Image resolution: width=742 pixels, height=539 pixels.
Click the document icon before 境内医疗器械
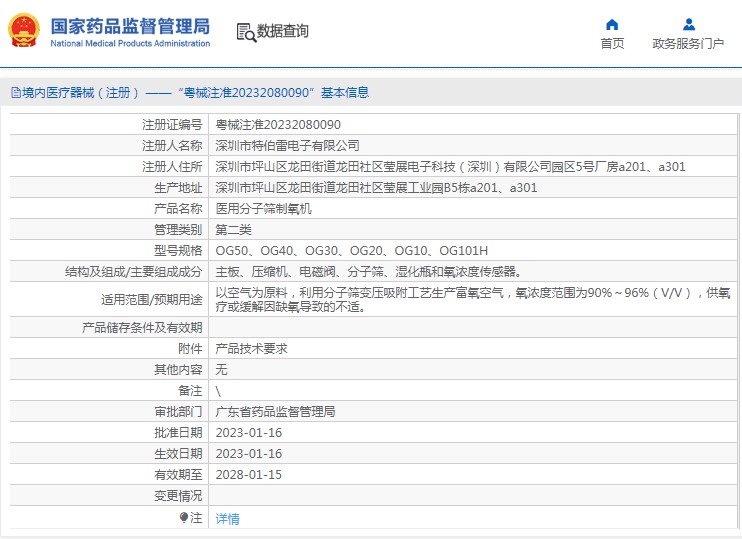[16, 93]
